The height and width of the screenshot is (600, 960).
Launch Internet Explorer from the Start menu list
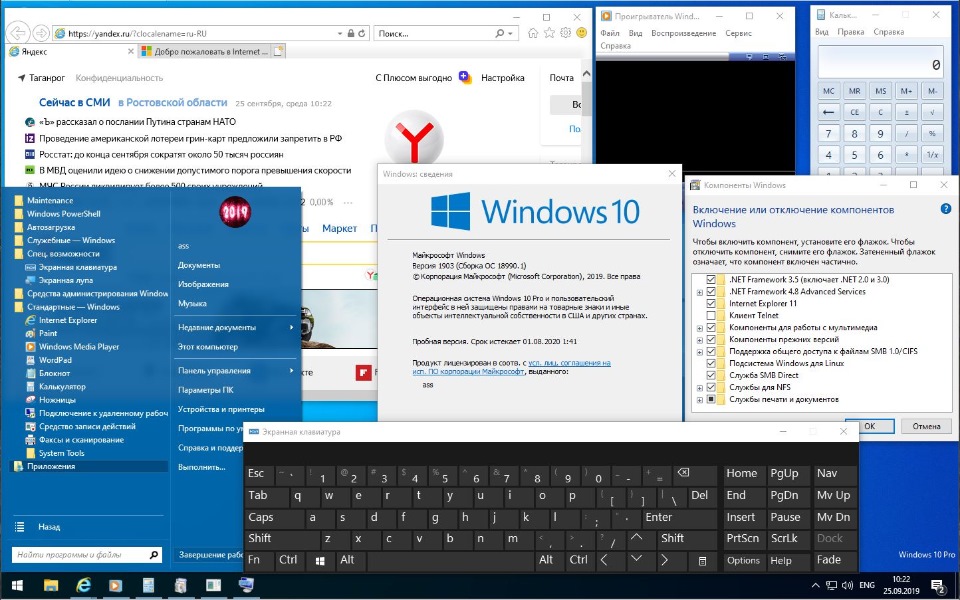[61, 320]
